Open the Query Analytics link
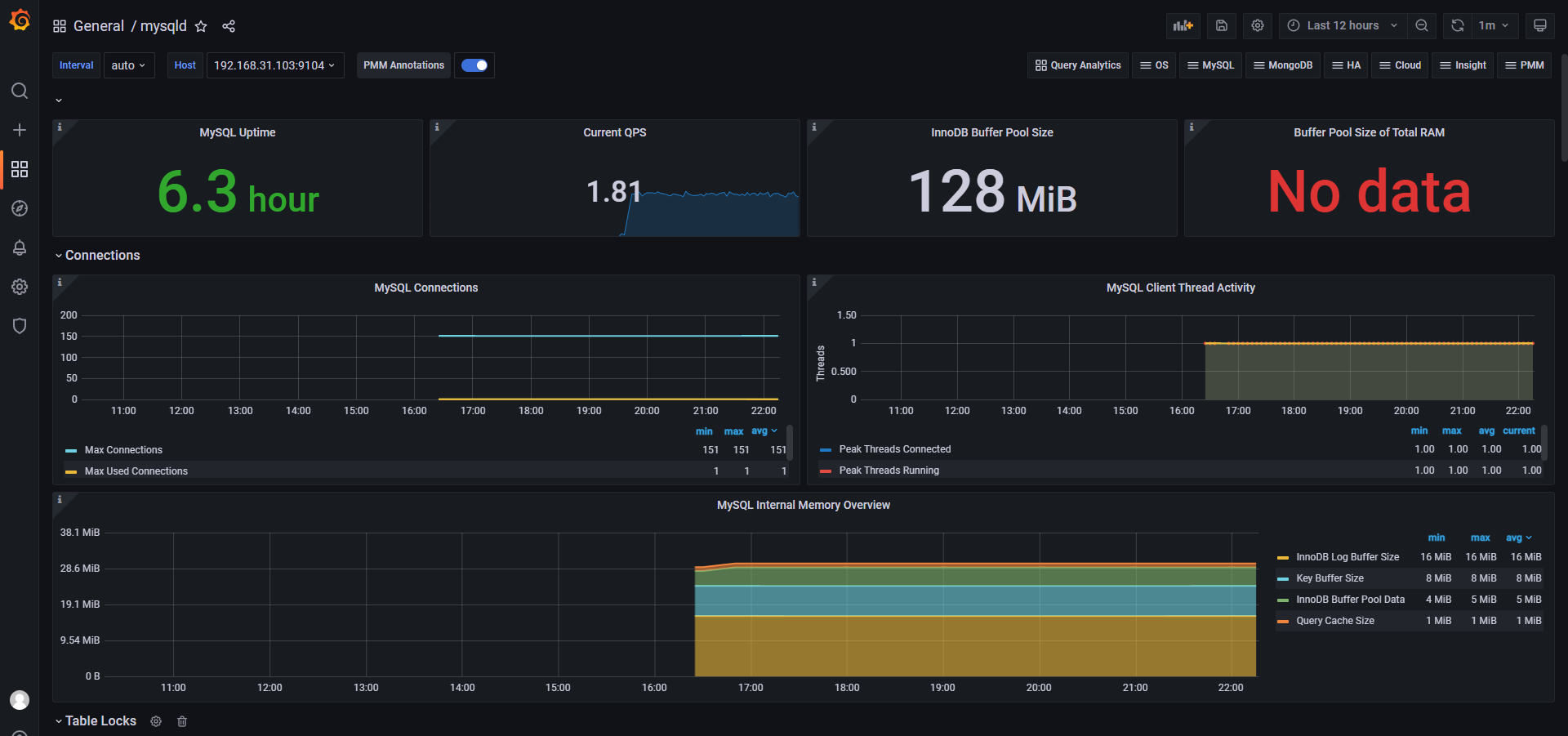Viewport: 1568px width, 736px height. coord(1077,65)
